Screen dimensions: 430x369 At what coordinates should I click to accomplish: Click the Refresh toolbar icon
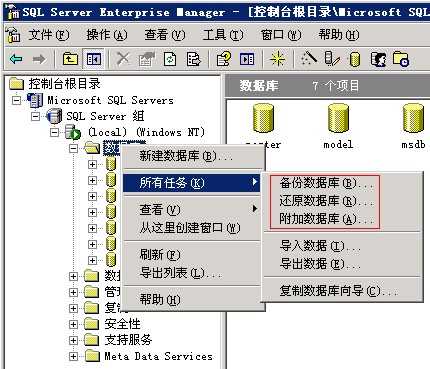pyautogui.click(x=170, y=59)
